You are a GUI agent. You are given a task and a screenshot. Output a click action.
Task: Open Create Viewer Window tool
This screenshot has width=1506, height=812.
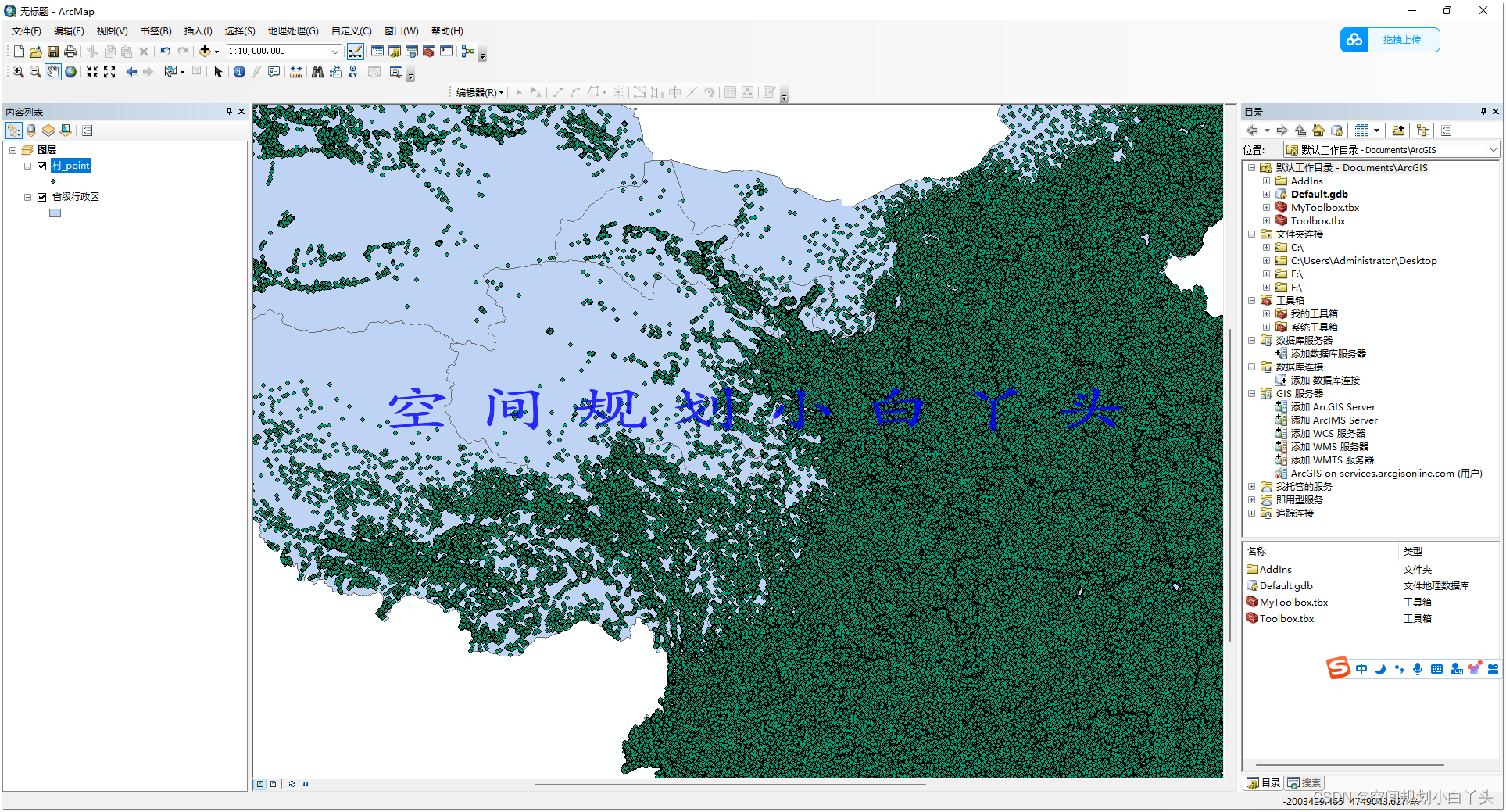[x=396, y=72]
